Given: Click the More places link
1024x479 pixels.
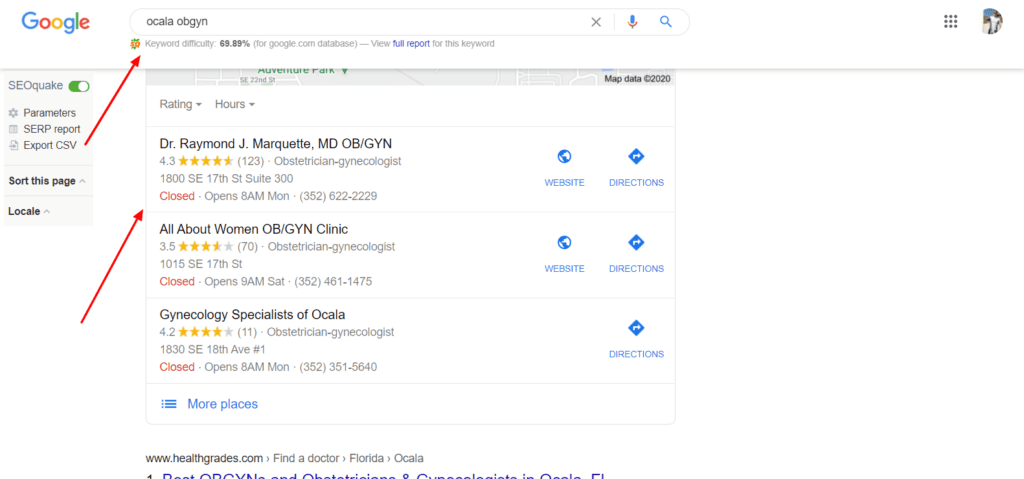Looking at the screenshot, I should click(223, 404).
